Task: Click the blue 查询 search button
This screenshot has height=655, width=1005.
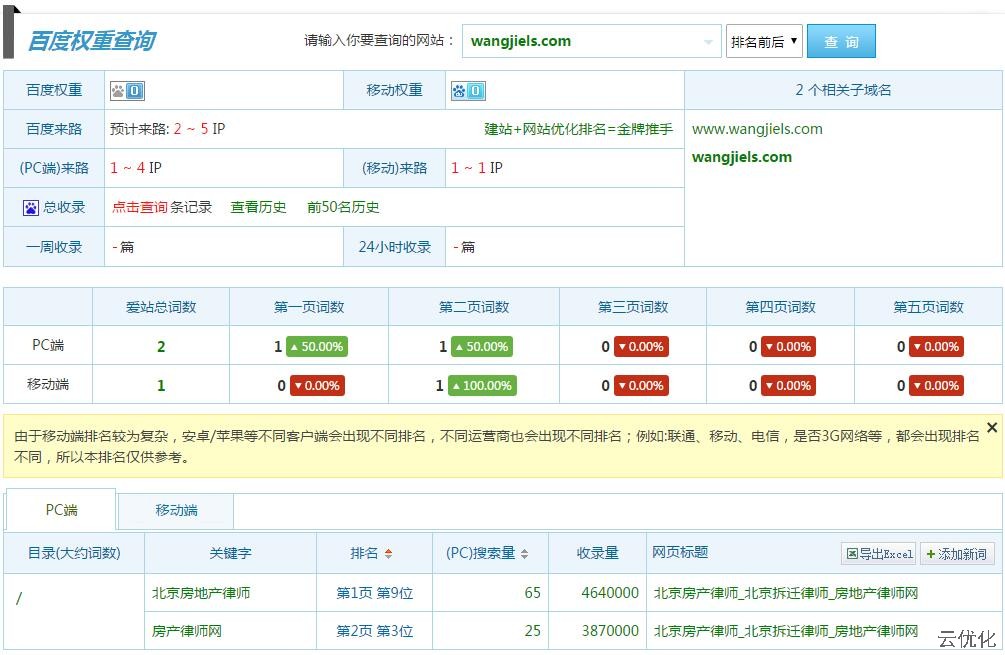Action: (x=841, y=42)
